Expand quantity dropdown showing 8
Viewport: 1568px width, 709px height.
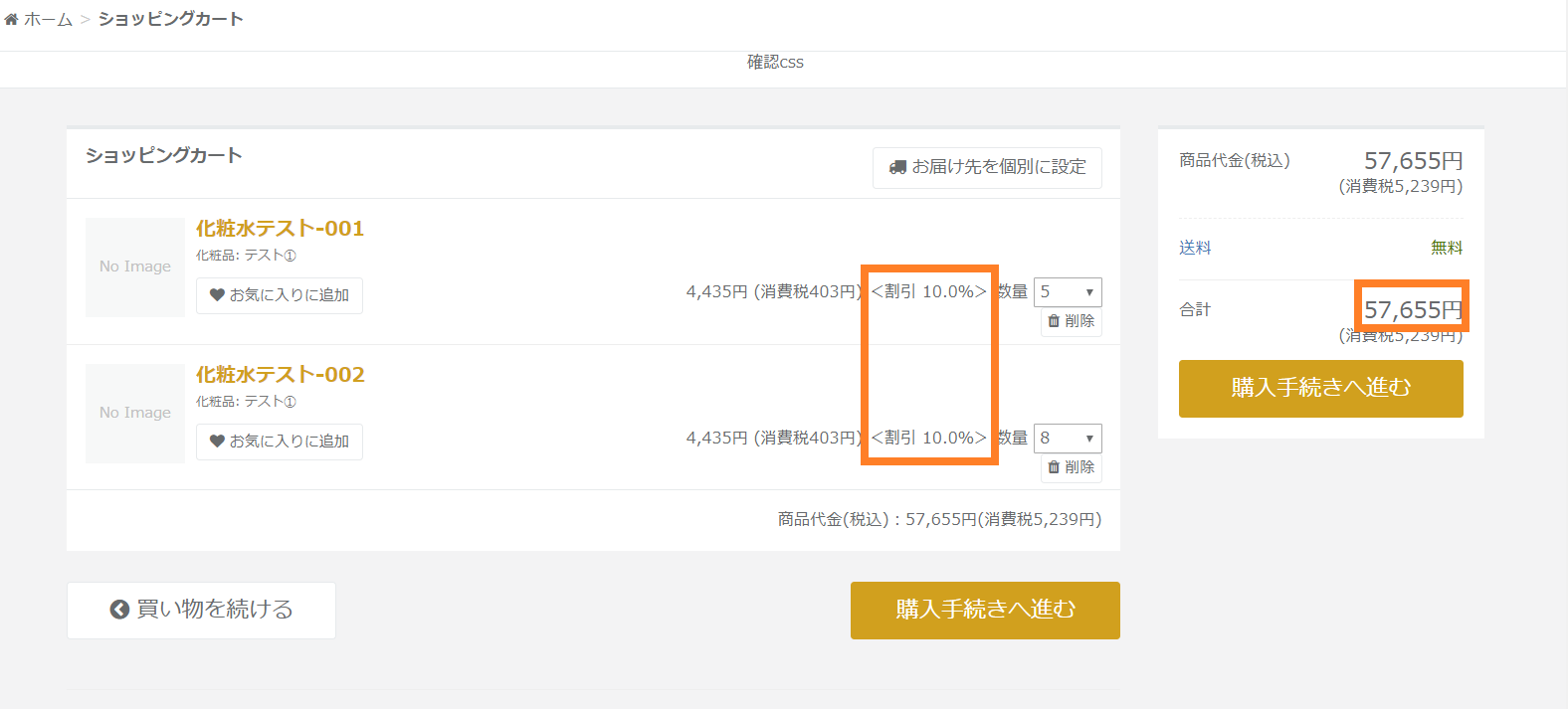point(1068,439)
